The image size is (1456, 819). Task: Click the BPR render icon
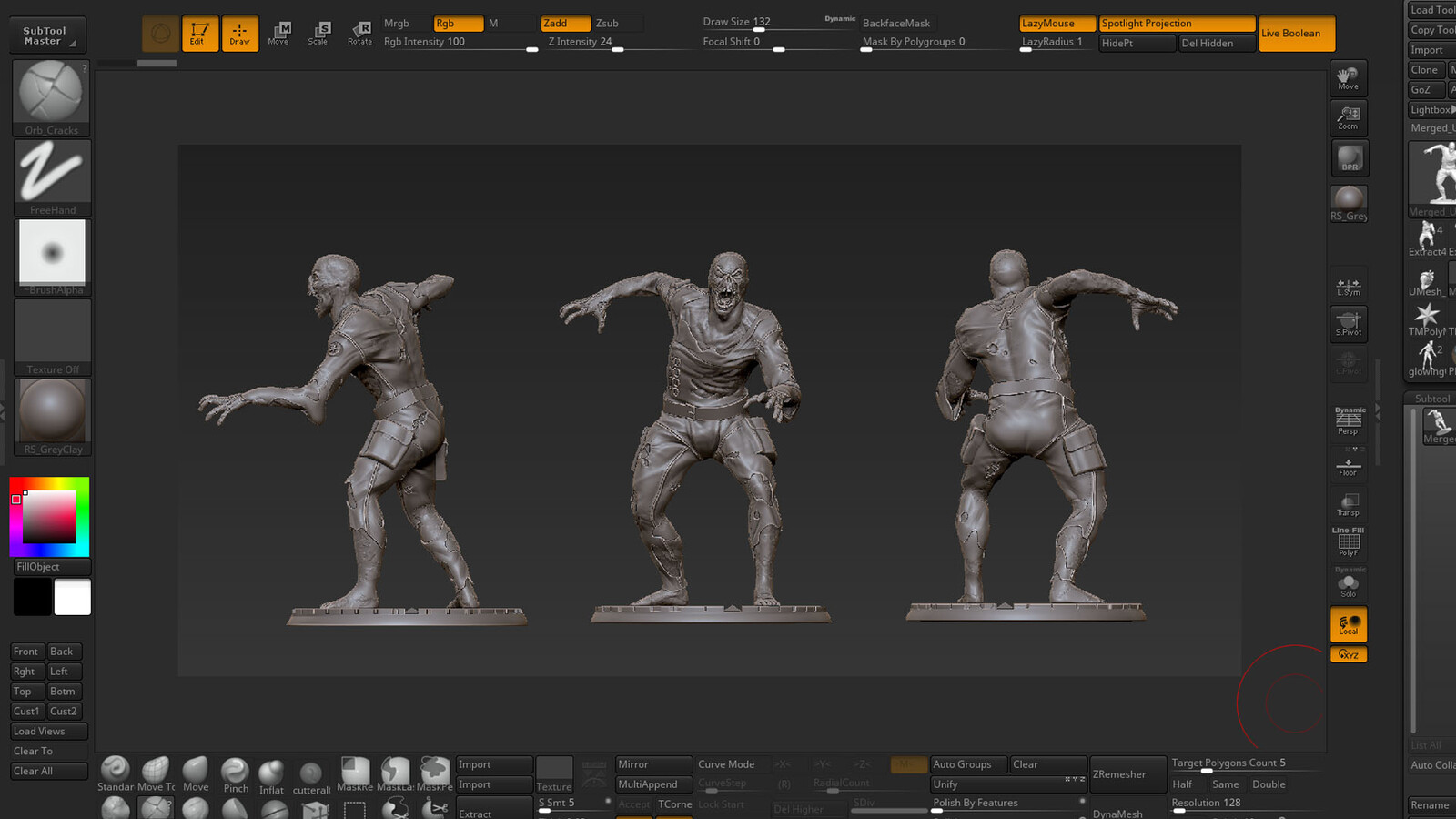(1349, 157)
